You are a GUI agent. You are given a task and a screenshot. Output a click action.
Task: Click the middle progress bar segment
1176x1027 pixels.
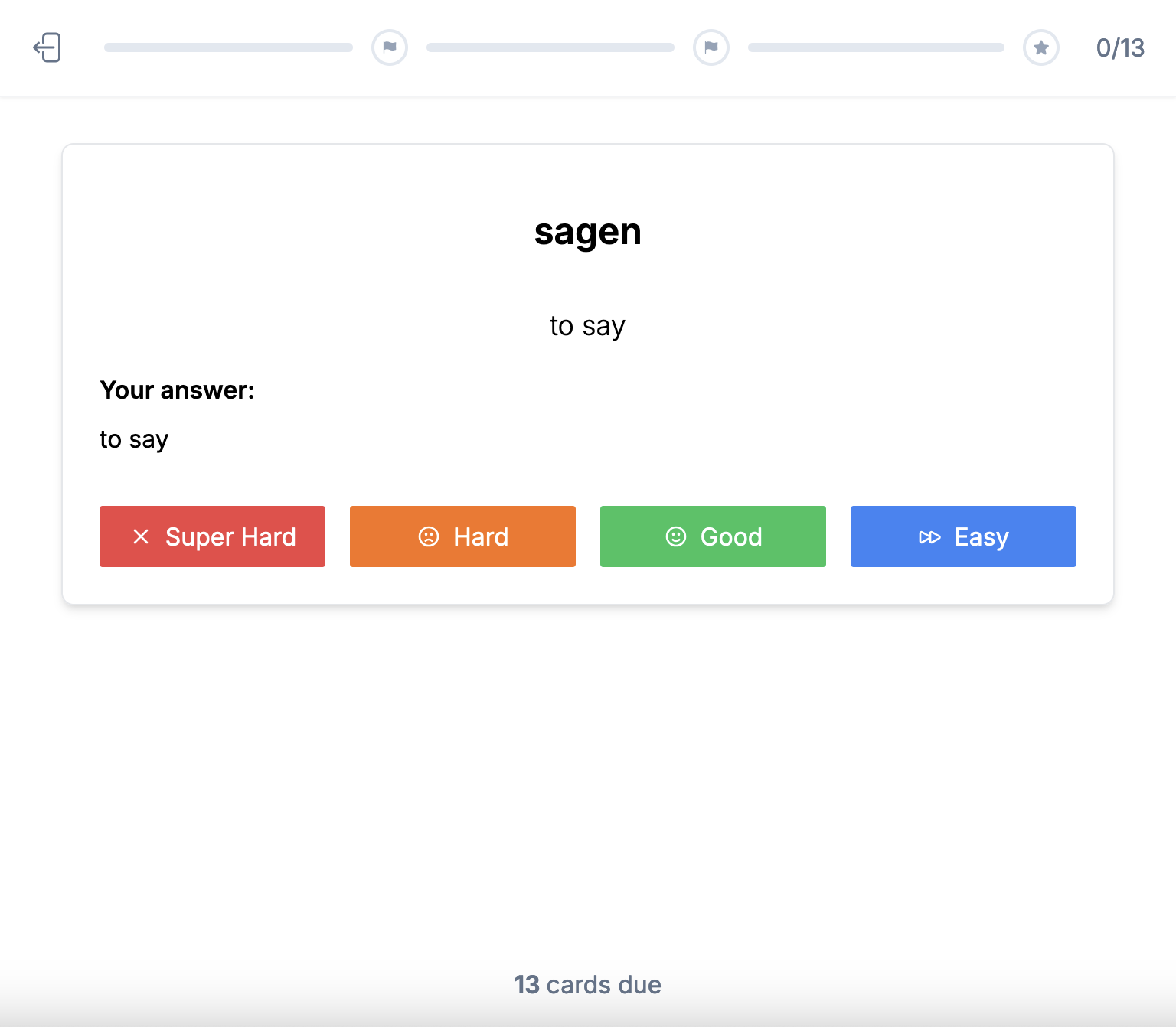click(550, 47)
